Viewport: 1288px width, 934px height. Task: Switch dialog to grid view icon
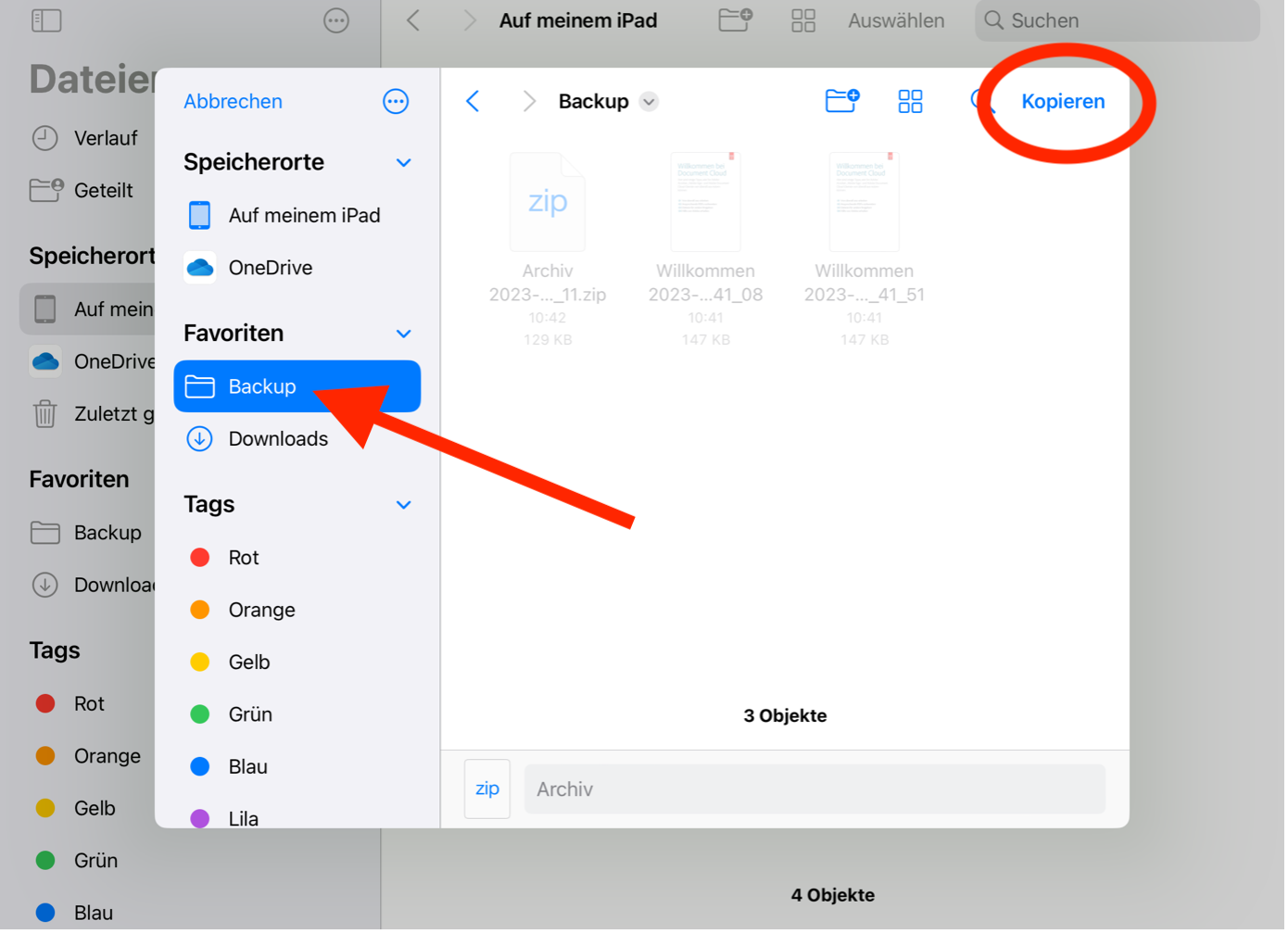coord(910,101)
